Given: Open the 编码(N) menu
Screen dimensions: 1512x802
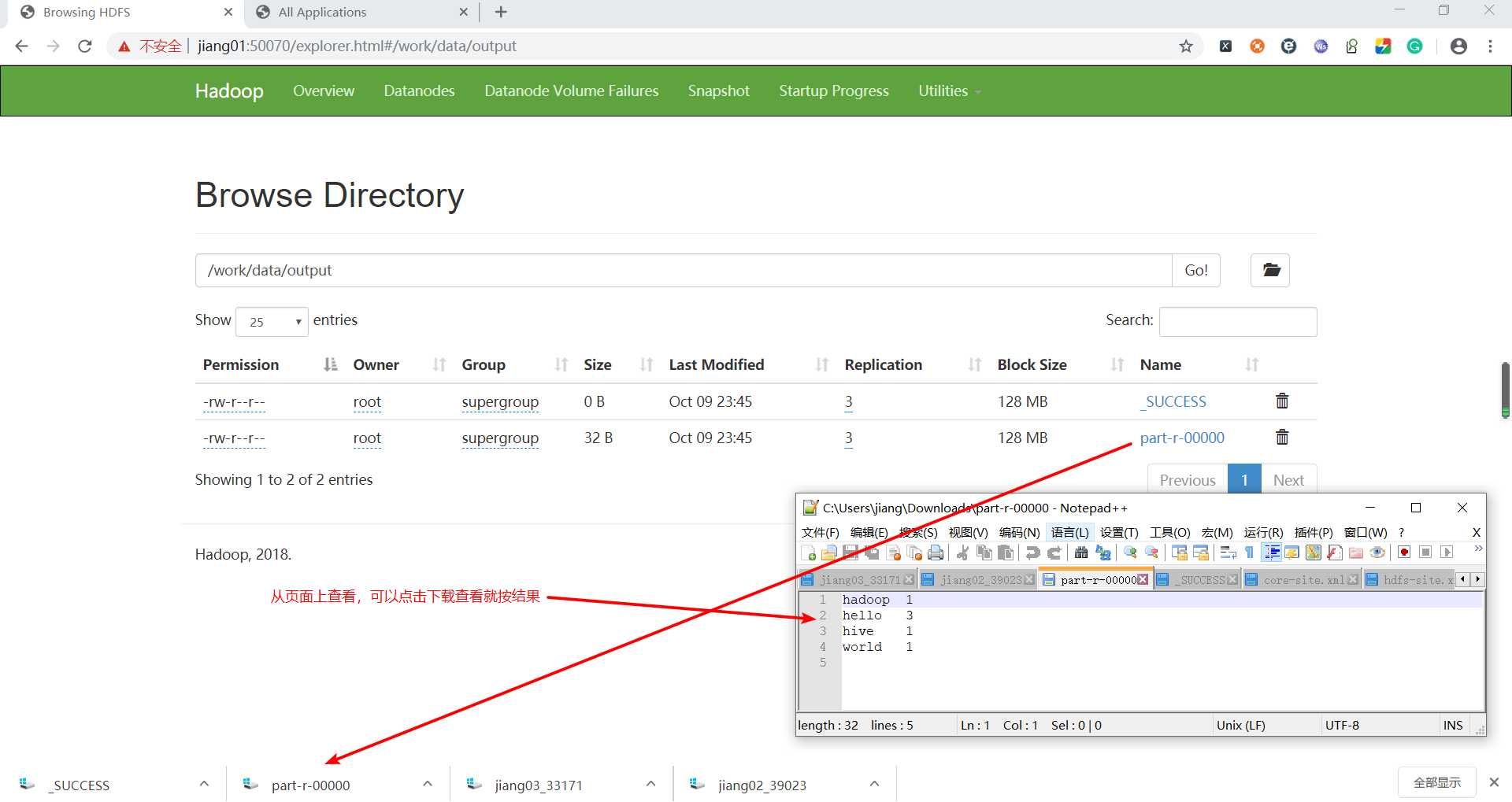Looking at the screenshot, I should (1019, 533).
